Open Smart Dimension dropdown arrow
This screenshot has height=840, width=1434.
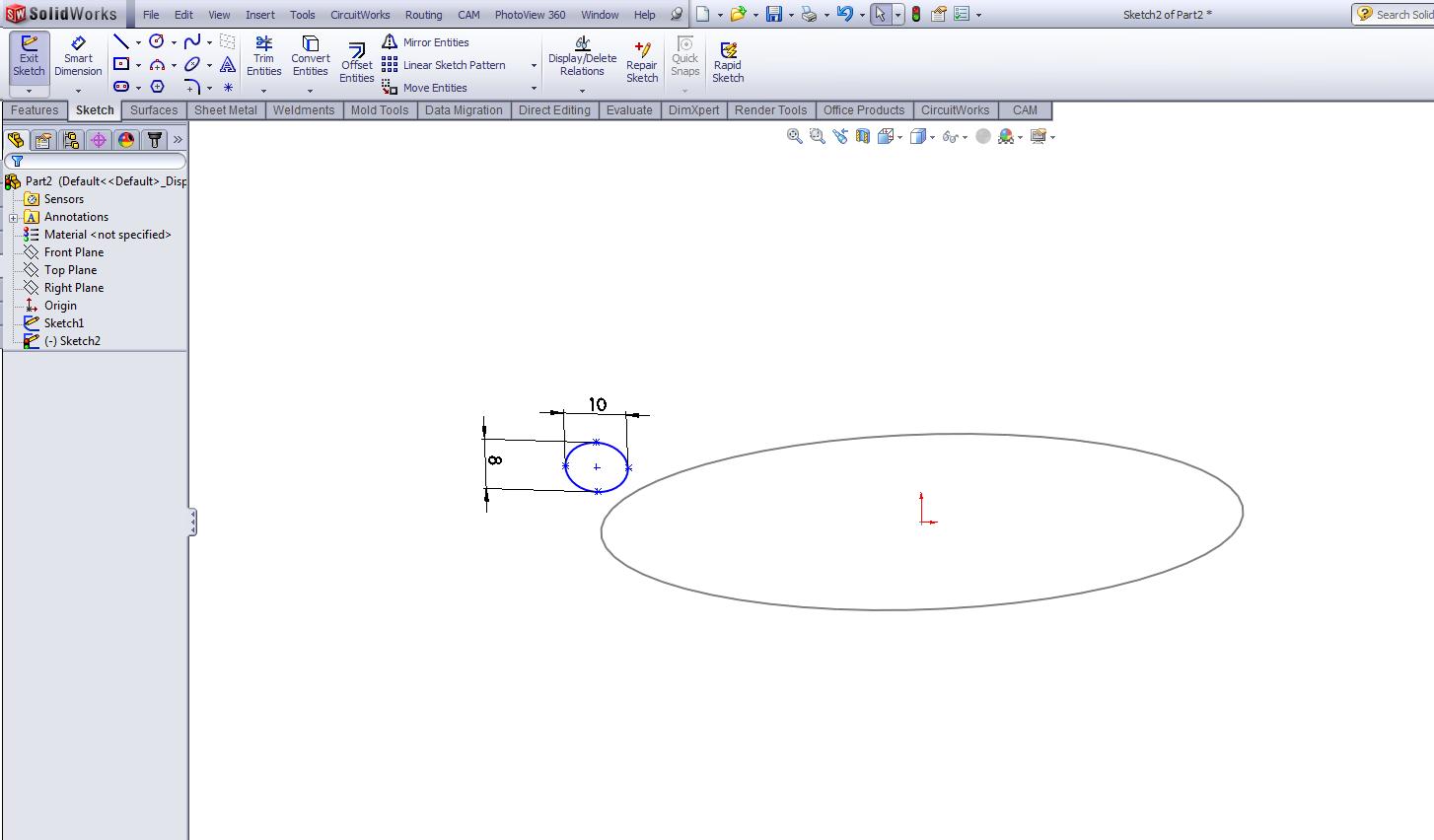[78, 91]
